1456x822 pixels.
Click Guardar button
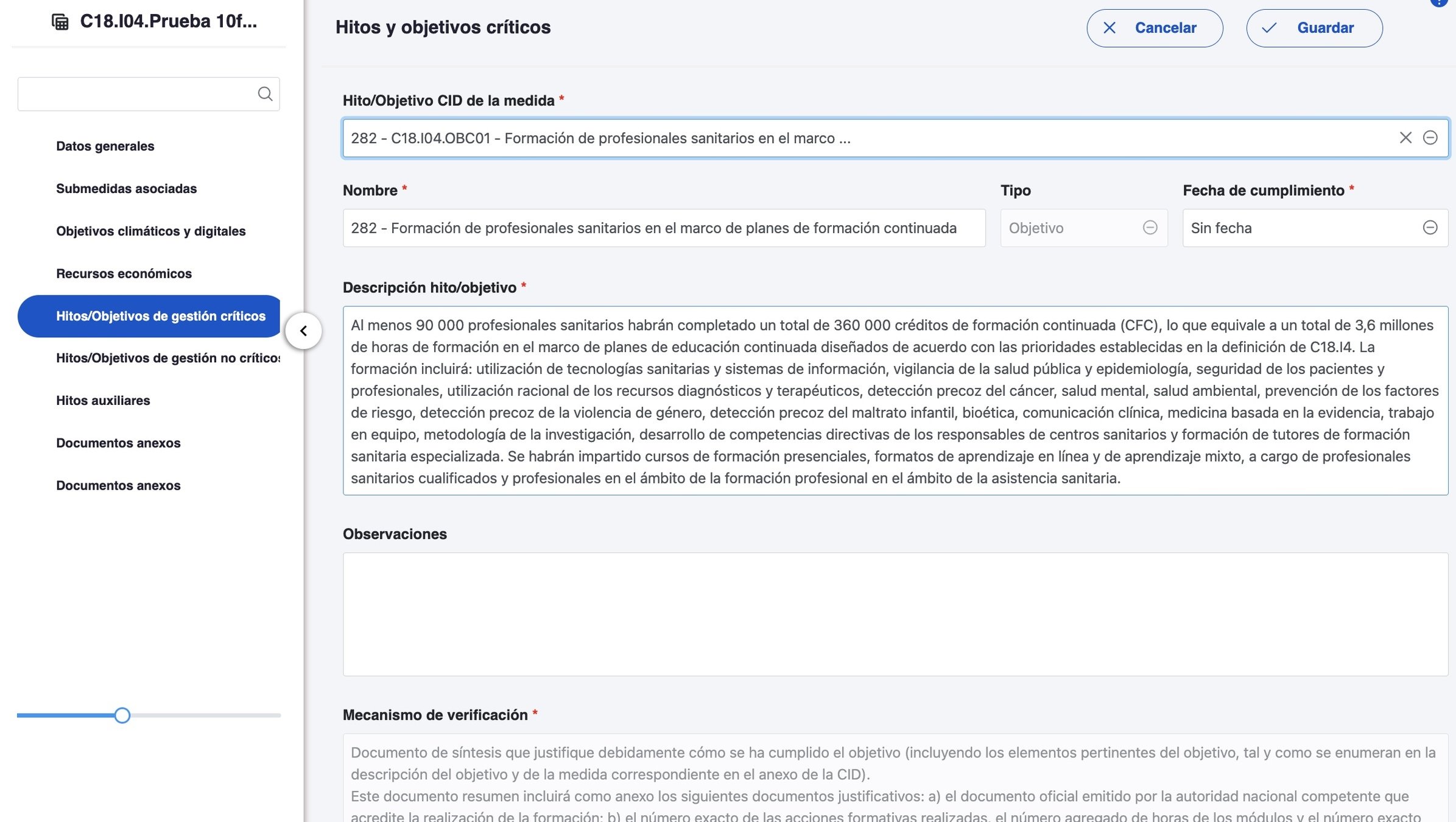[1314, 28]
